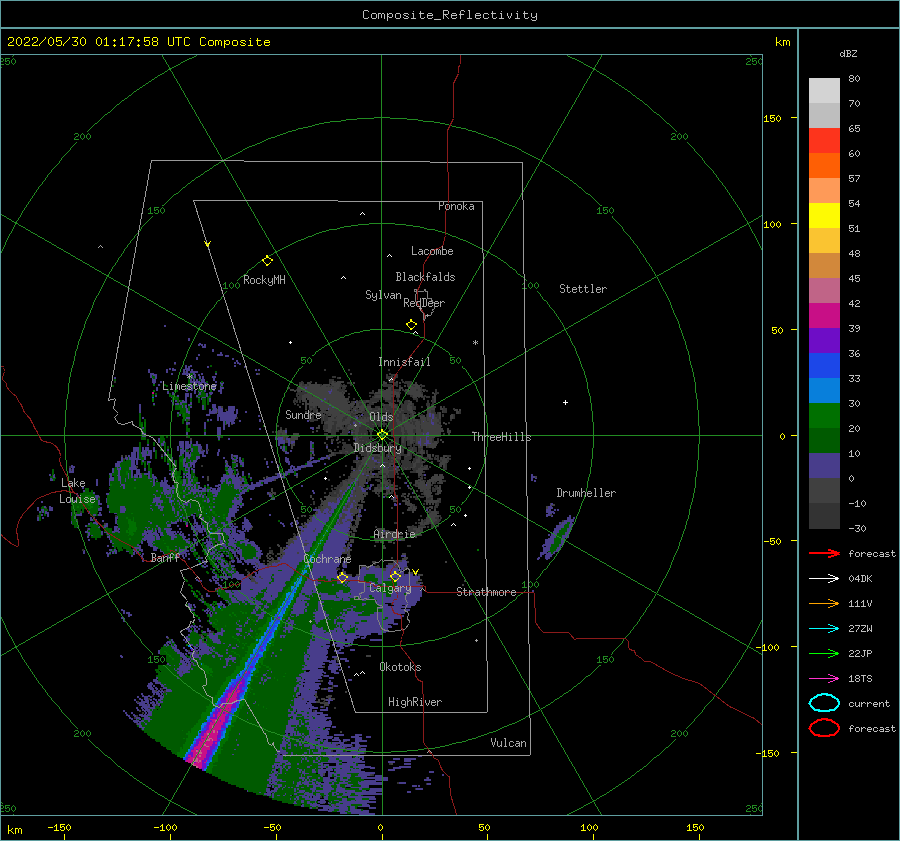Click the orange 111V arrow legend icon
900x841 pixels.
824,603
